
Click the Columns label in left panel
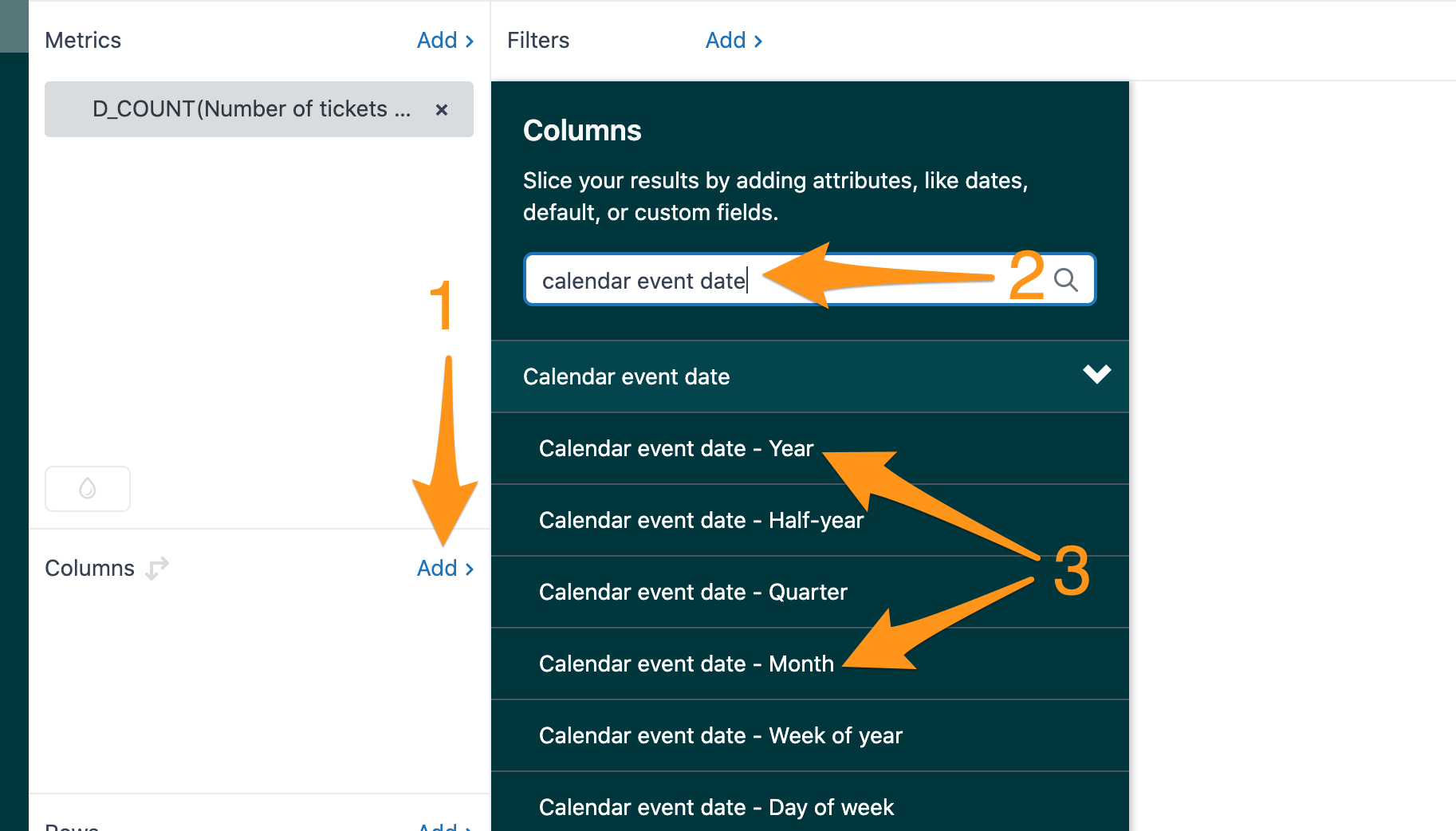89,568
